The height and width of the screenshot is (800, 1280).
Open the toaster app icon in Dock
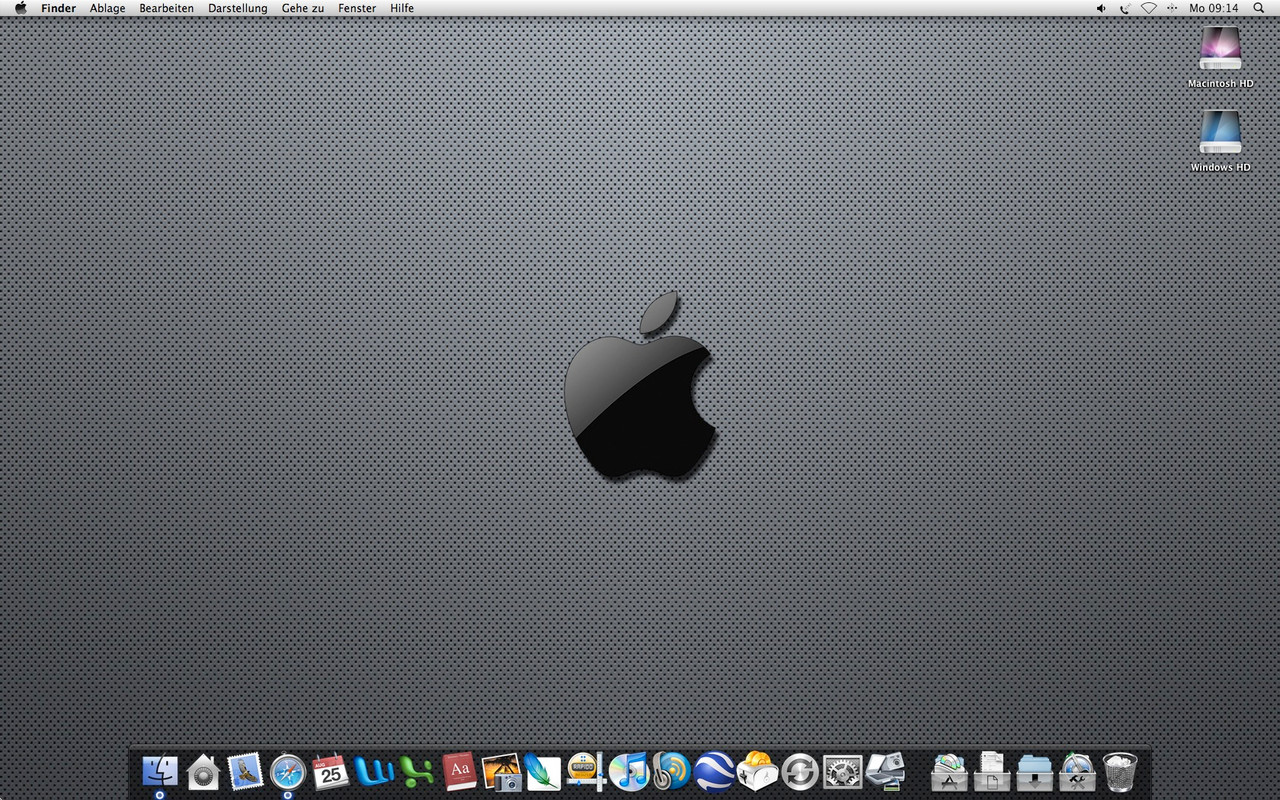(757, 771)
